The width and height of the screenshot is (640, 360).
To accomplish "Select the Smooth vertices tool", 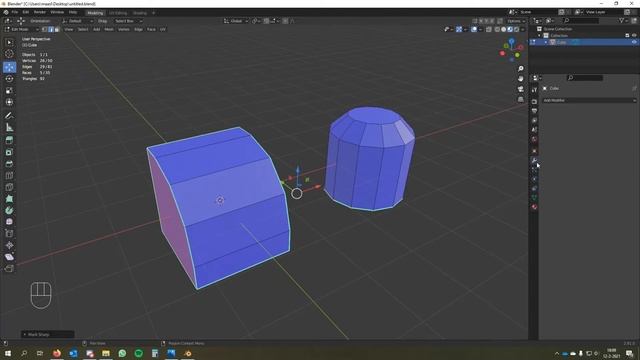I will coord(9,222).
